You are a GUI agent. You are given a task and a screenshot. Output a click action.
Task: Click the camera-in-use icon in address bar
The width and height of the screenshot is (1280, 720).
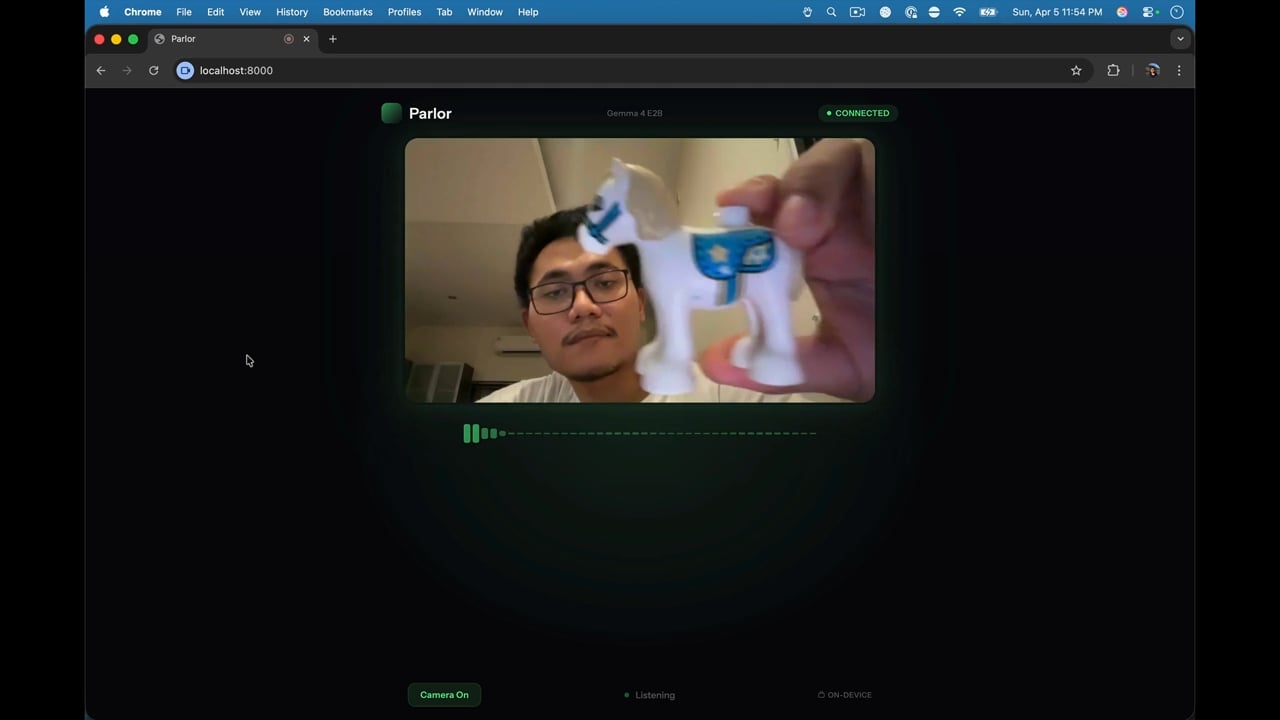(185, 70)
